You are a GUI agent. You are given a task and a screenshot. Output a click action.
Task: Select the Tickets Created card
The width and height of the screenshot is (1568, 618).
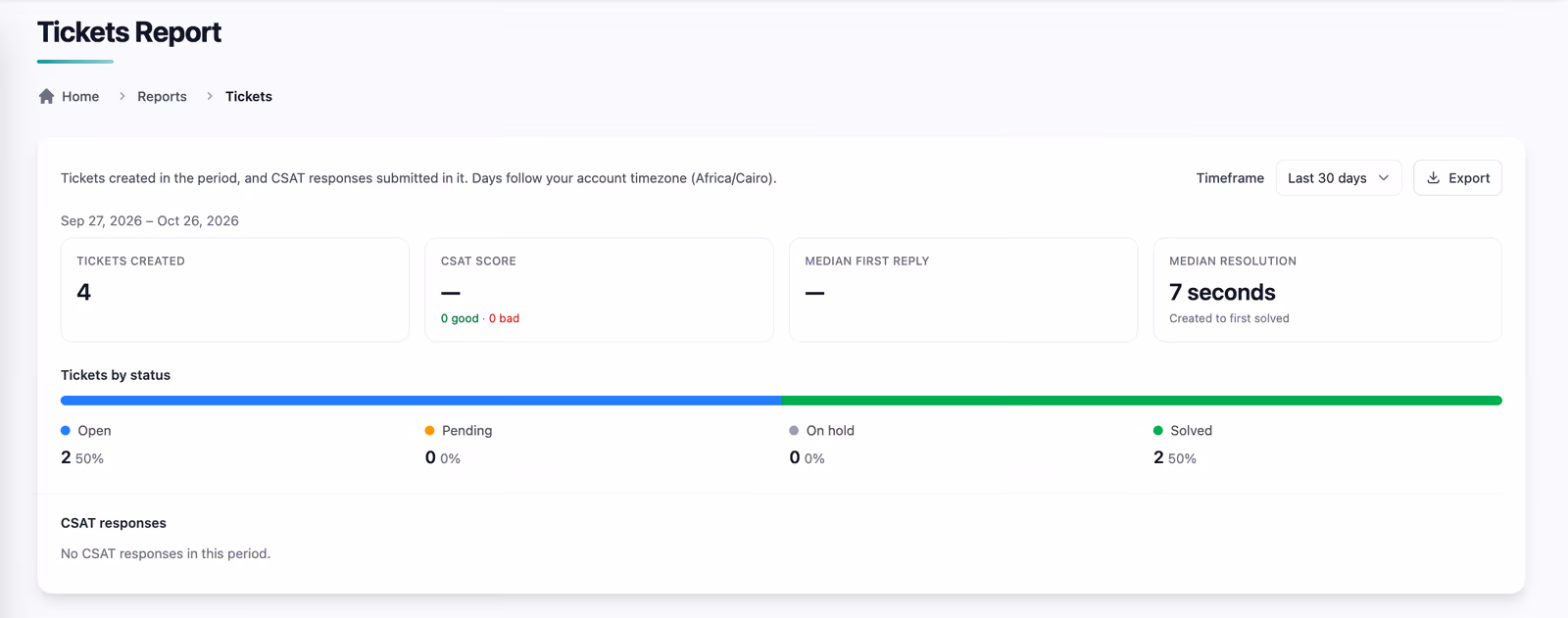pos(235,290)
